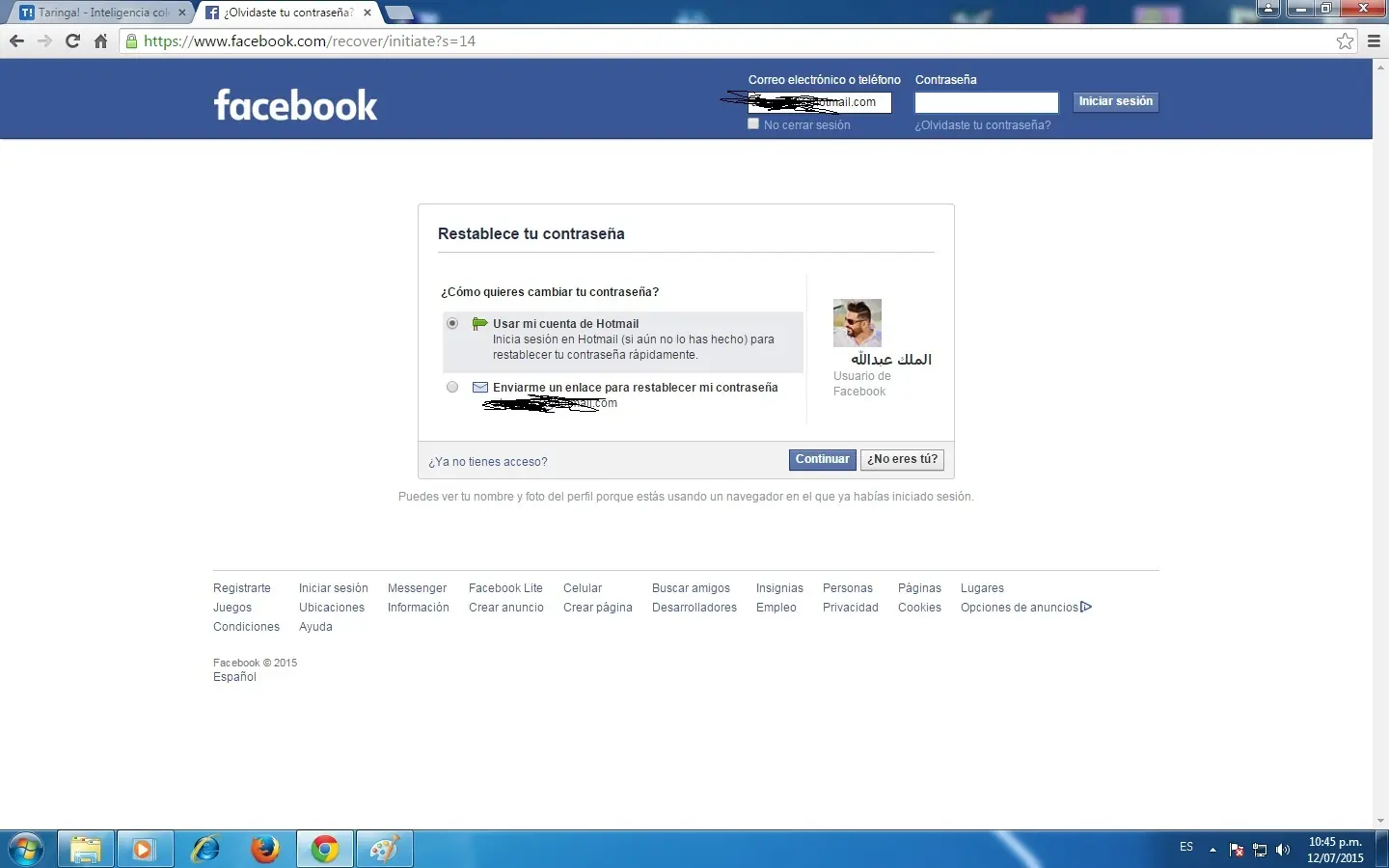Launch Windows Media Player from taskbar
This screenshot has width=1389, height=868.
pos(145,850)
